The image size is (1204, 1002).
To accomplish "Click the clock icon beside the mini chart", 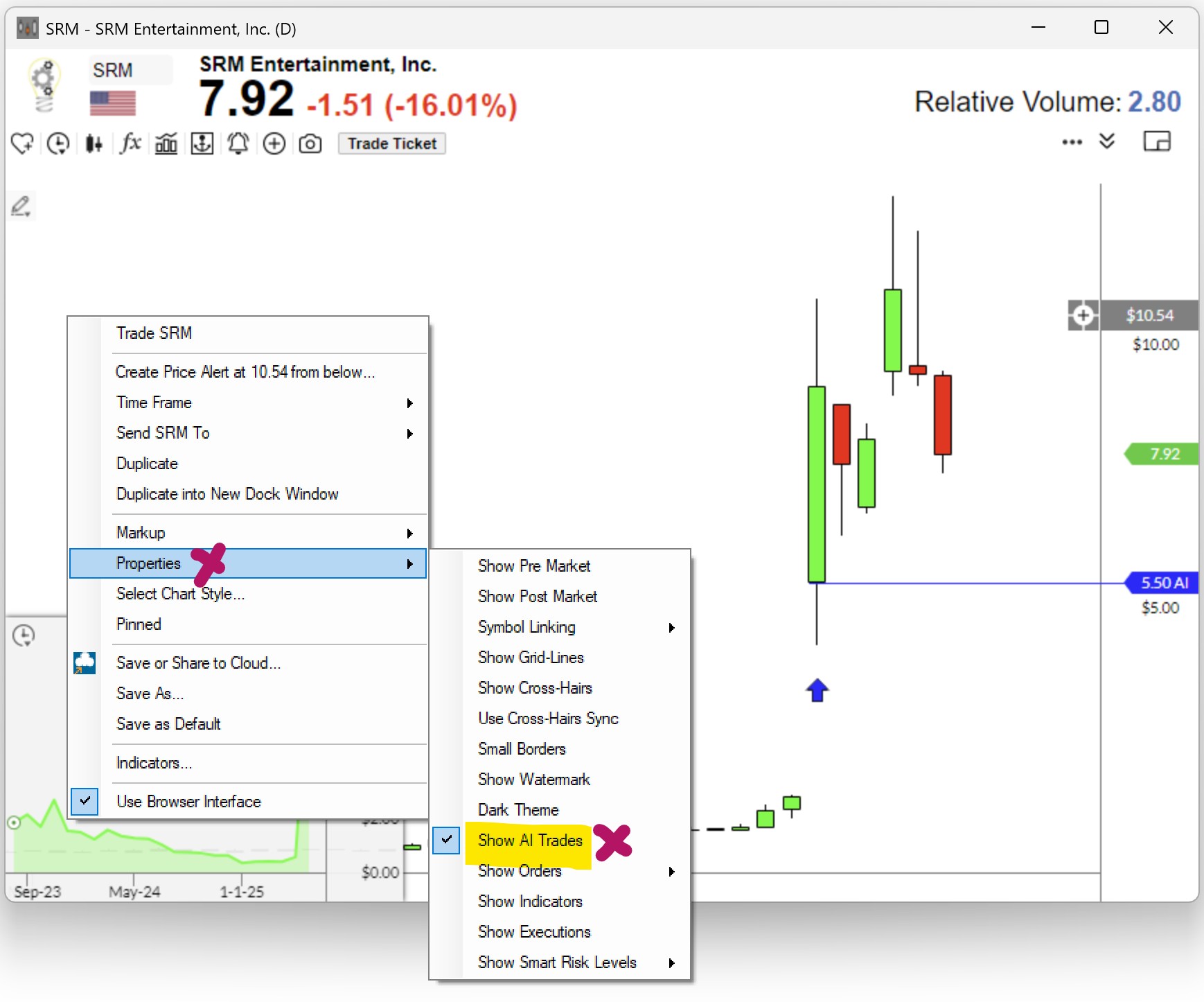I will pyautogui.click(x=24, y=635).
